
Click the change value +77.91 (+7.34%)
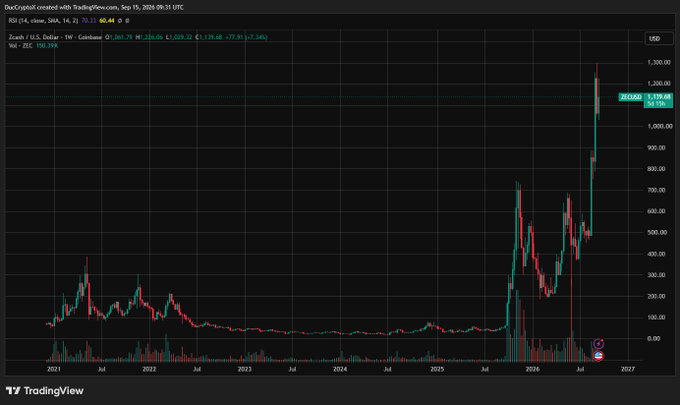coord(246,37)
